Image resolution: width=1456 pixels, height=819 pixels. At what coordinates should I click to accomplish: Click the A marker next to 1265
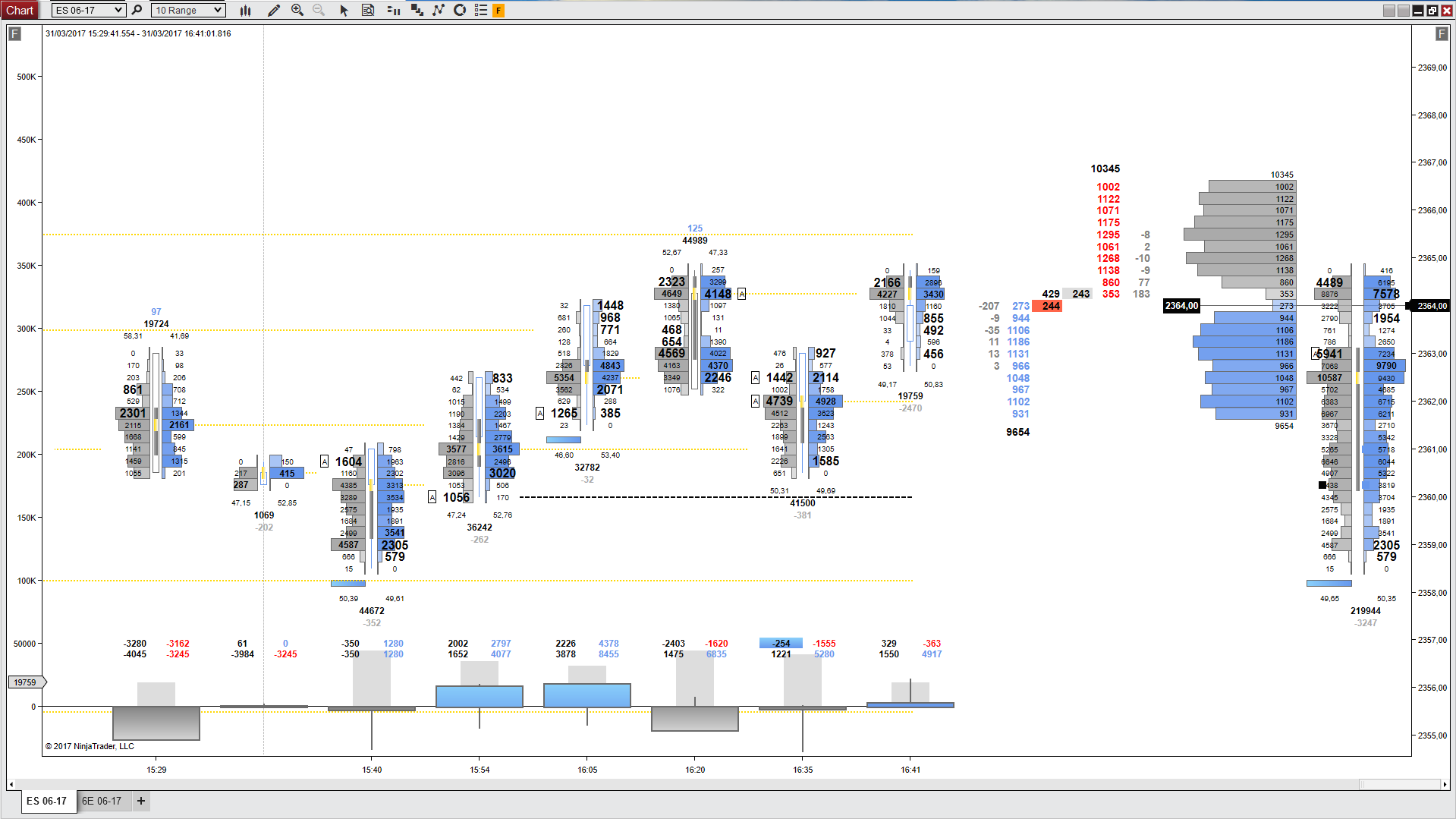(x=539, y=413)
